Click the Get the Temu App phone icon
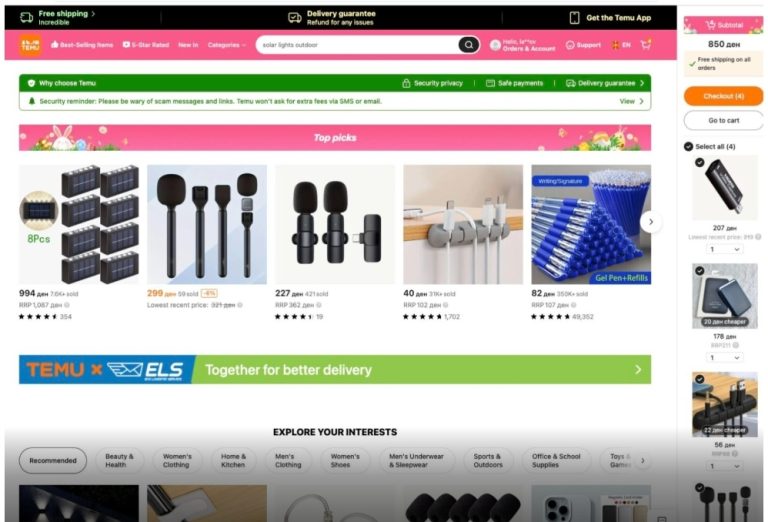 pyautogui.click(x=574, y=18)
